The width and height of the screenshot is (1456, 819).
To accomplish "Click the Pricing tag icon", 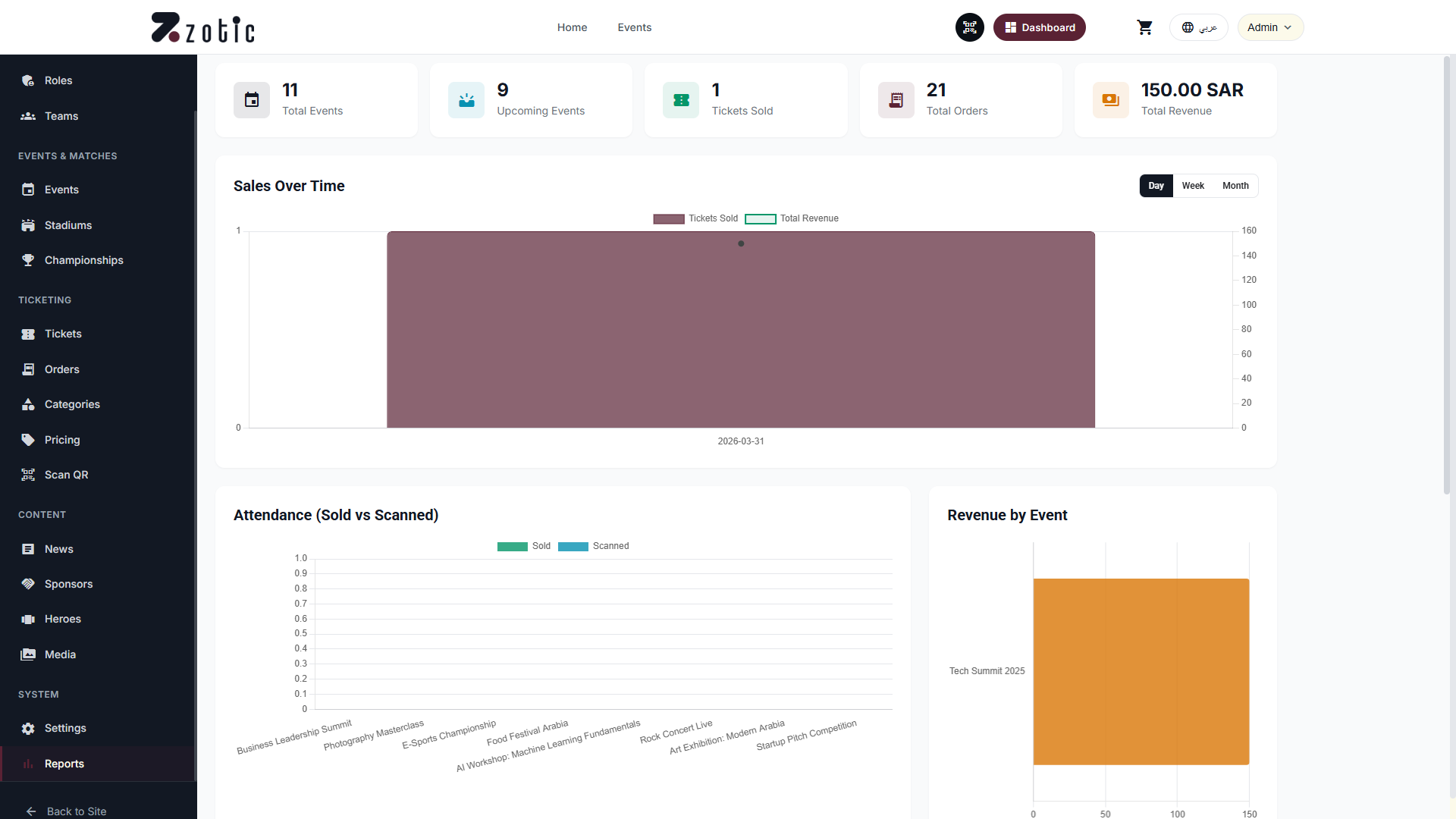I will (x=28, y=440).
